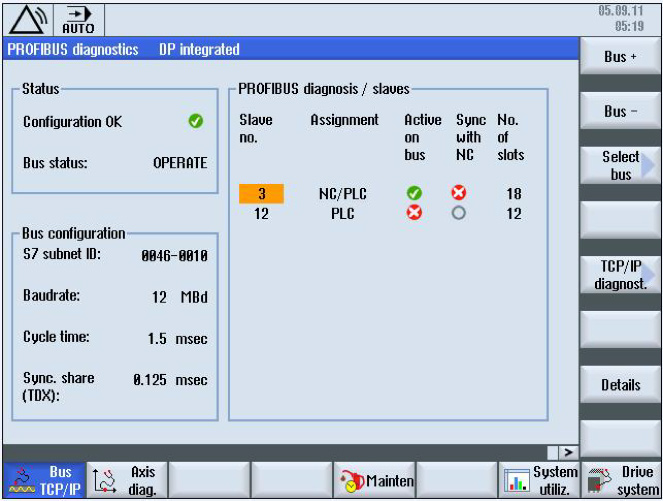663x501 pixels.
Task: Click the green Configuration OK check icon
Action: point(195,121)
